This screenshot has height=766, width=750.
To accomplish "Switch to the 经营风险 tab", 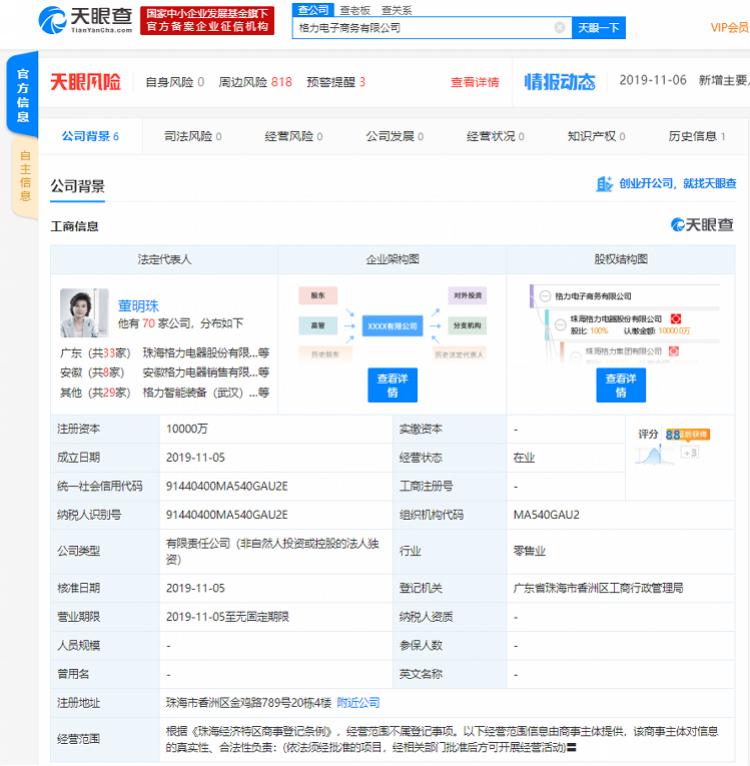I will point(294,136).
